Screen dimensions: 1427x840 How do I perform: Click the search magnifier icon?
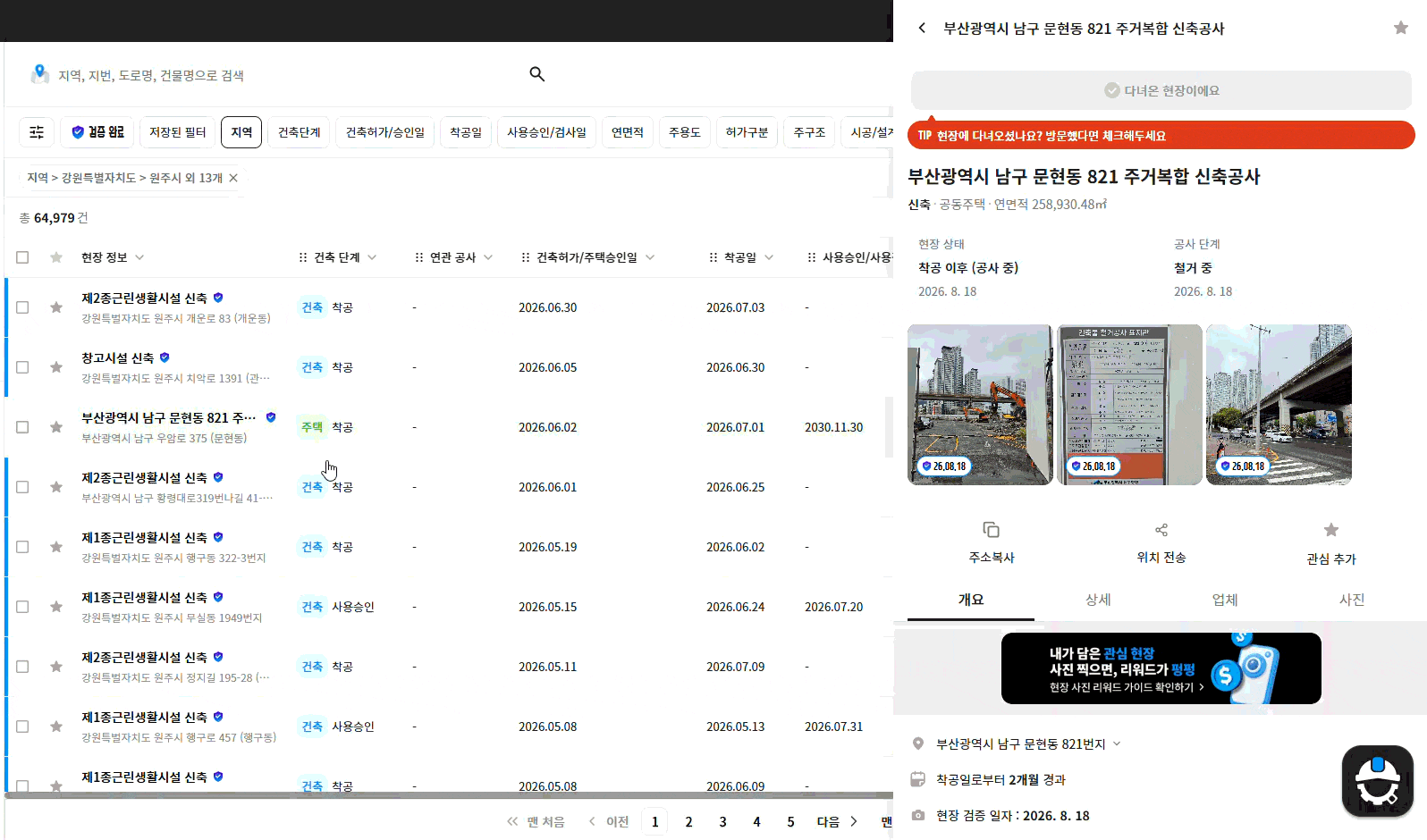pos(536,74)
